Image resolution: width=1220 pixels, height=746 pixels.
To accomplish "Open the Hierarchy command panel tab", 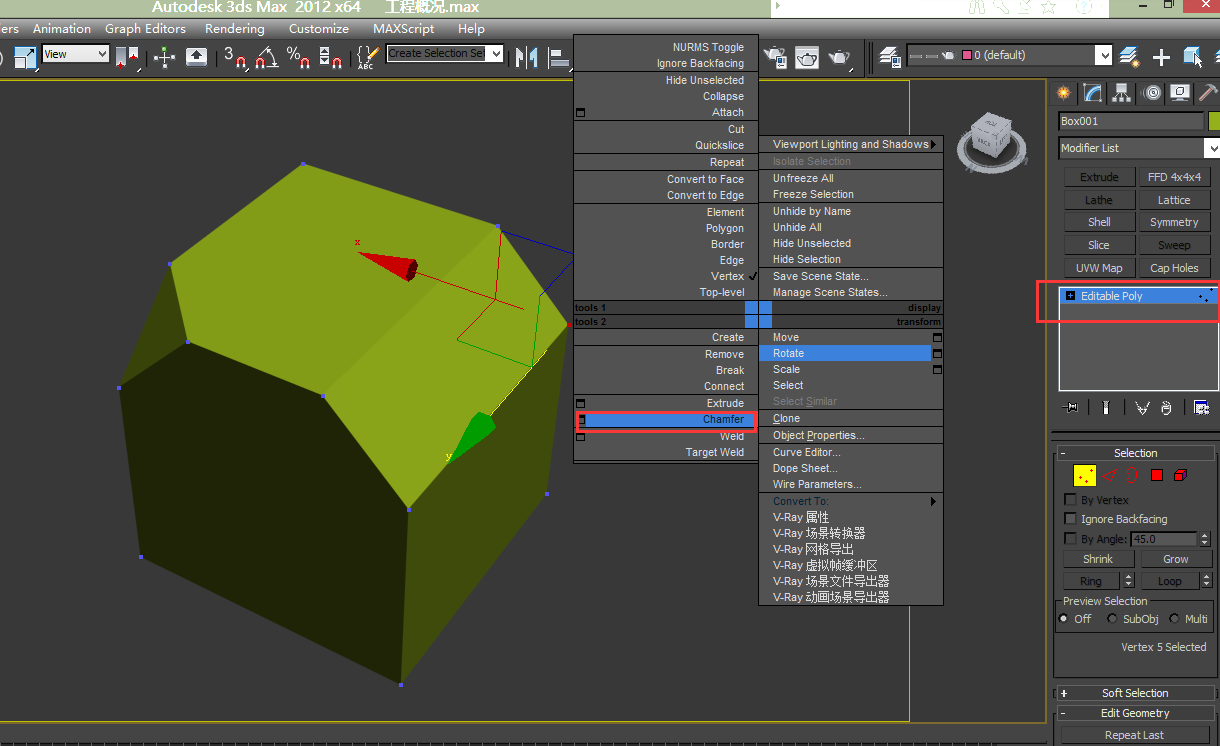I will point(1122,93).
